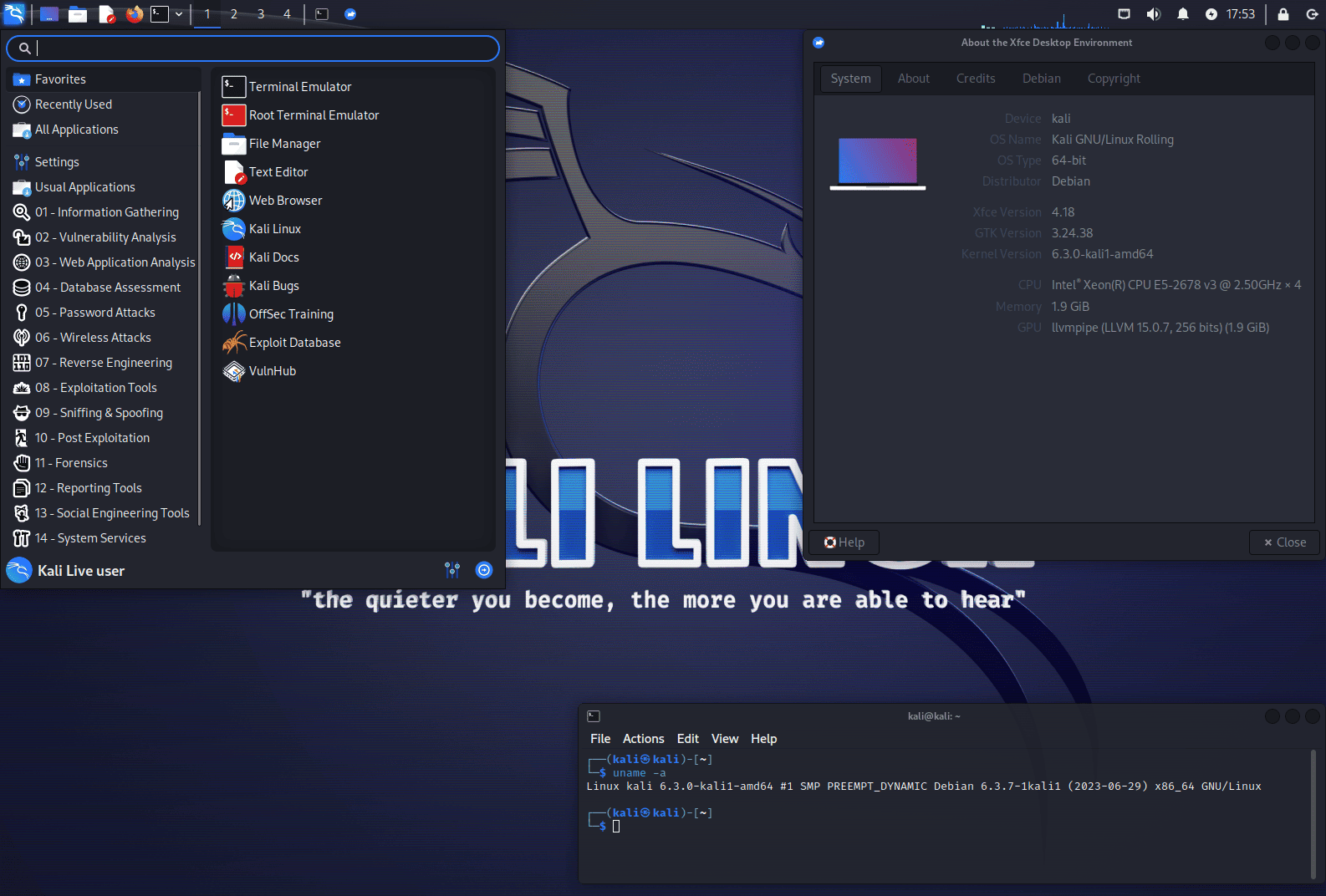Open 03 - Web Application Analysis category
This screenshot has width=1326, height=896.
click(x=104, y=262)
